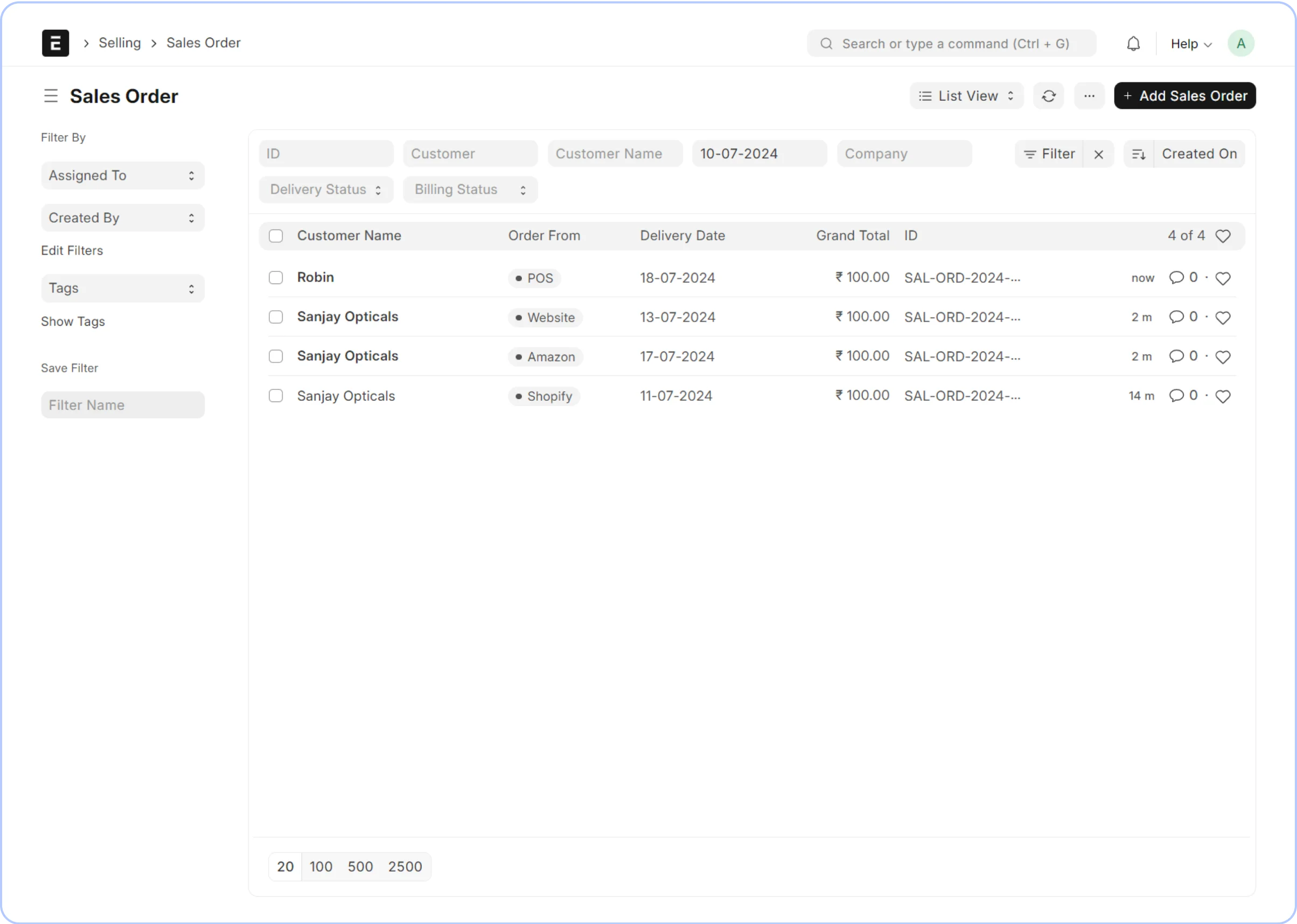The image size is (1297, 924).
Task: Open the Help menu
Action: [x=1190, y=44]
